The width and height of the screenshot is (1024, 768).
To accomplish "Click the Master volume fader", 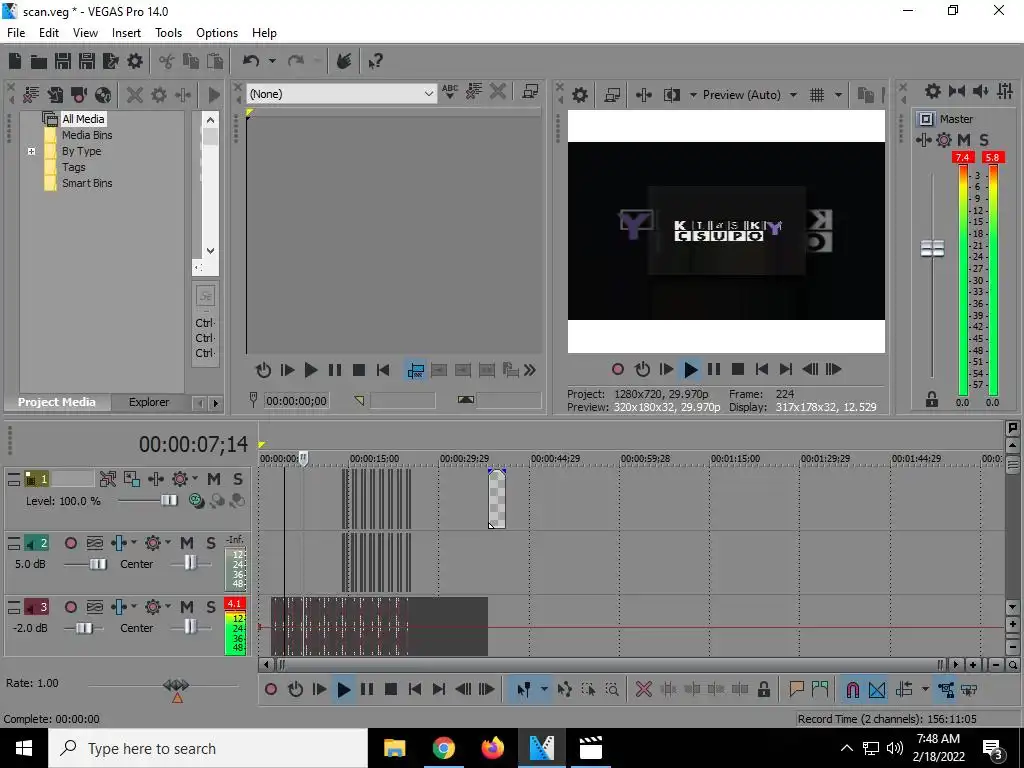I will point(932,248).
